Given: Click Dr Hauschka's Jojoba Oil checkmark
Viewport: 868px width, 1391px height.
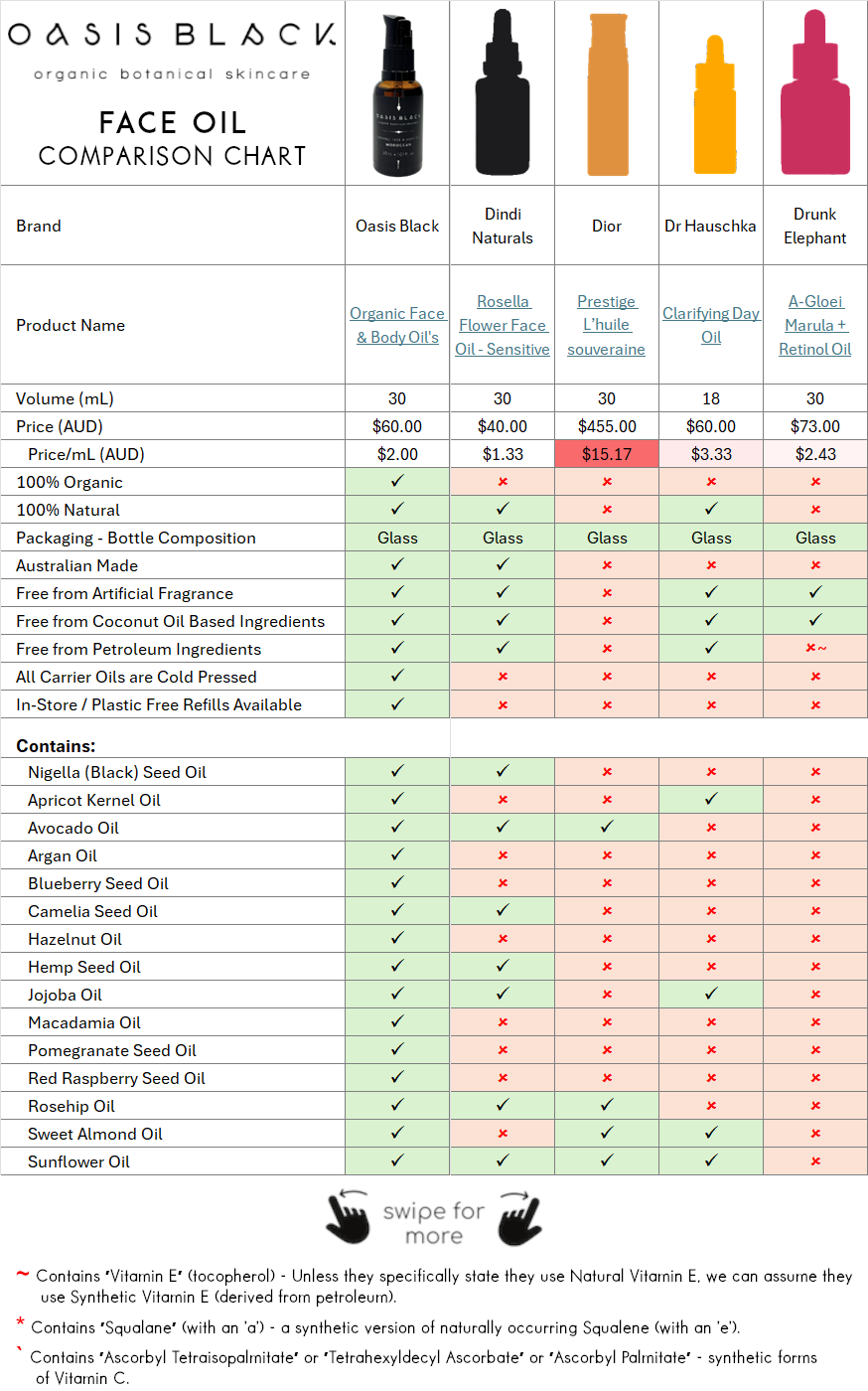Looking at the screenshot, I should coord(711,995).
